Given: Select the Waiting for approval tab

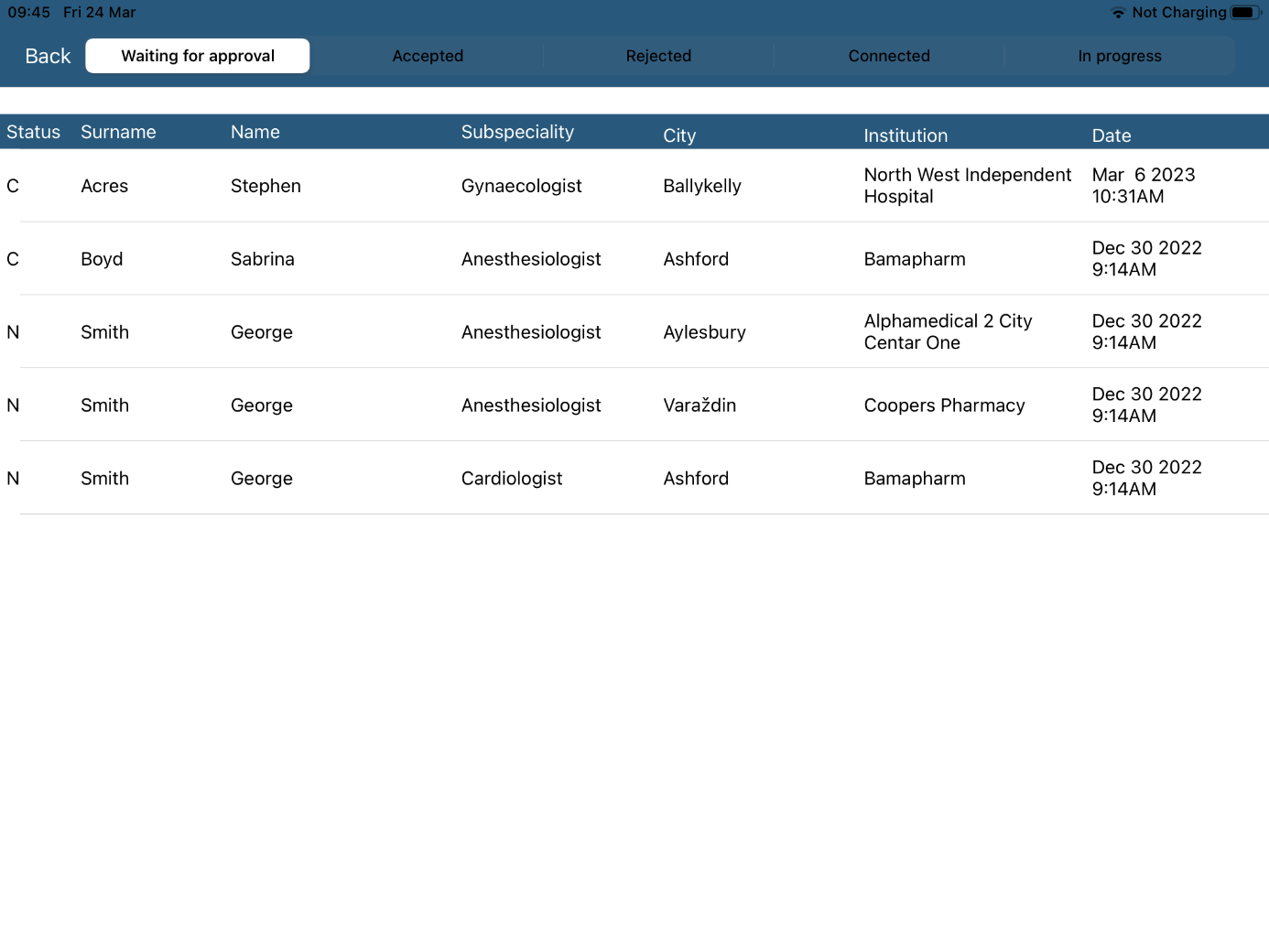Looking at the screenshot, I should pyautogui.click(x=198, y=56).
